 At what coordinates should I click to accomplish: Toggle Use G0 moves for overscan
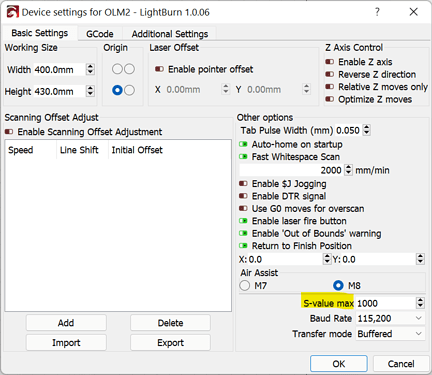coord(243,209)
